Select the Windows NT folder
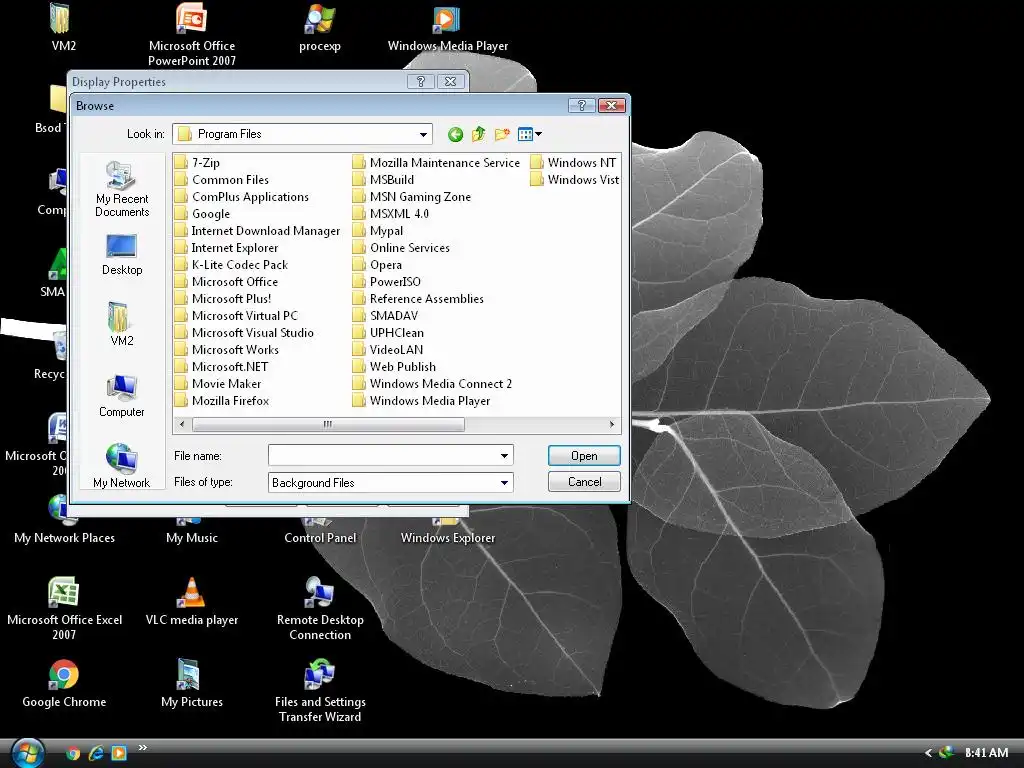Image resolution: width=1024 pixels, height=768 pixels. click(x=573, y=163)
